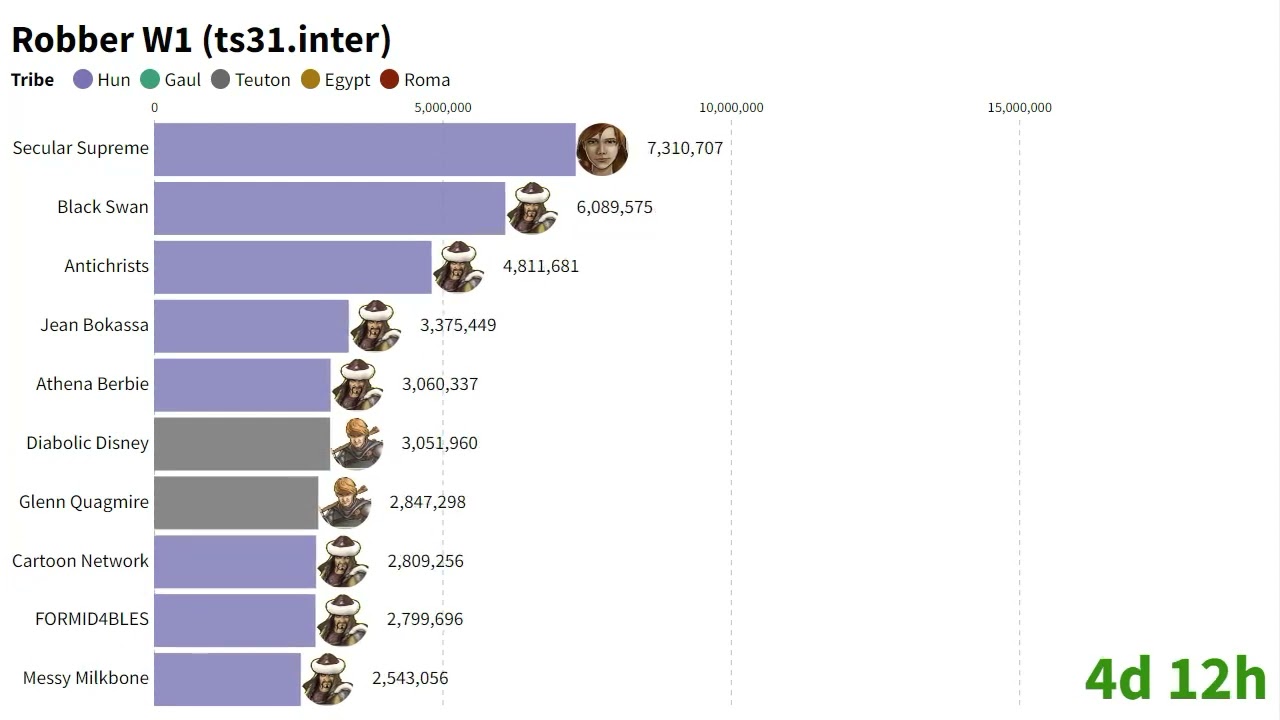Image resolution: width=1280 pixels, height=720 pixels.
Task: Click Diabolic Disney's Teuton avatar icon
Action: click(x=357, y=443)
